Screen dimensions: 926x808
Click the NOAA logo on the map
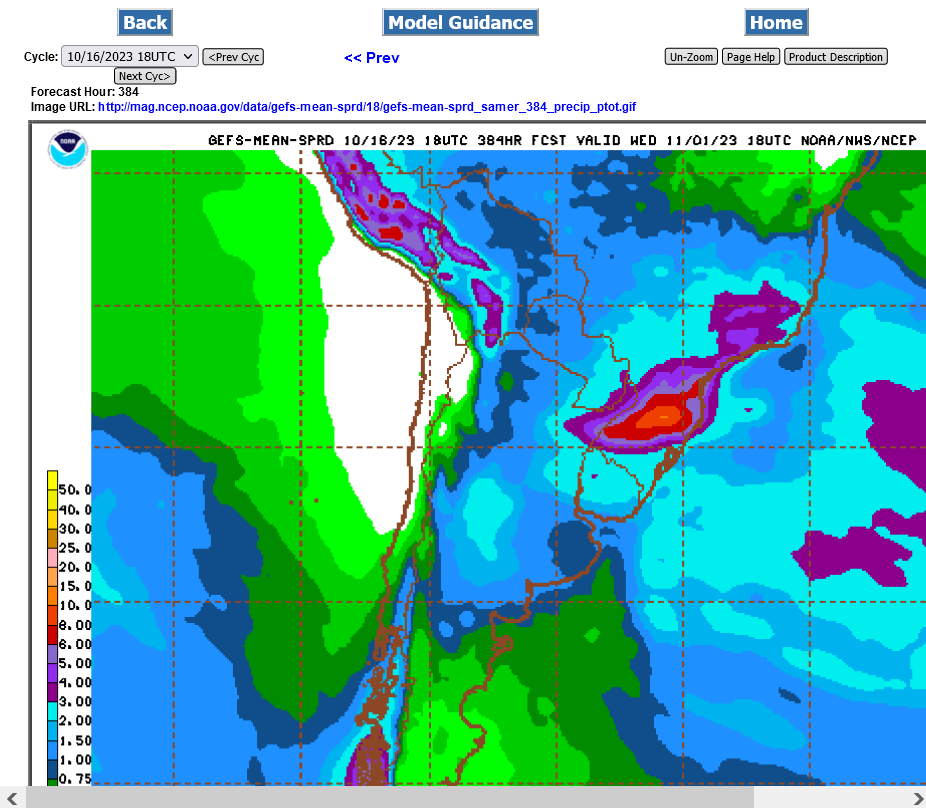[x=68, y=149]
